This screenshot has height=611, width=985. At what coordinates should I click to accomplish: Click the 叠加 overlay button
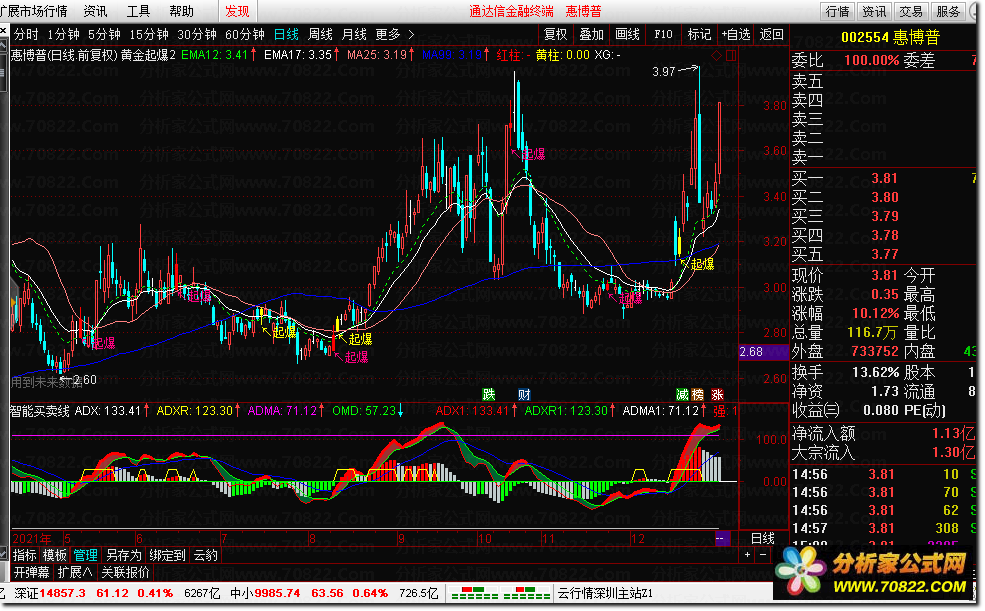pos(591,35)
